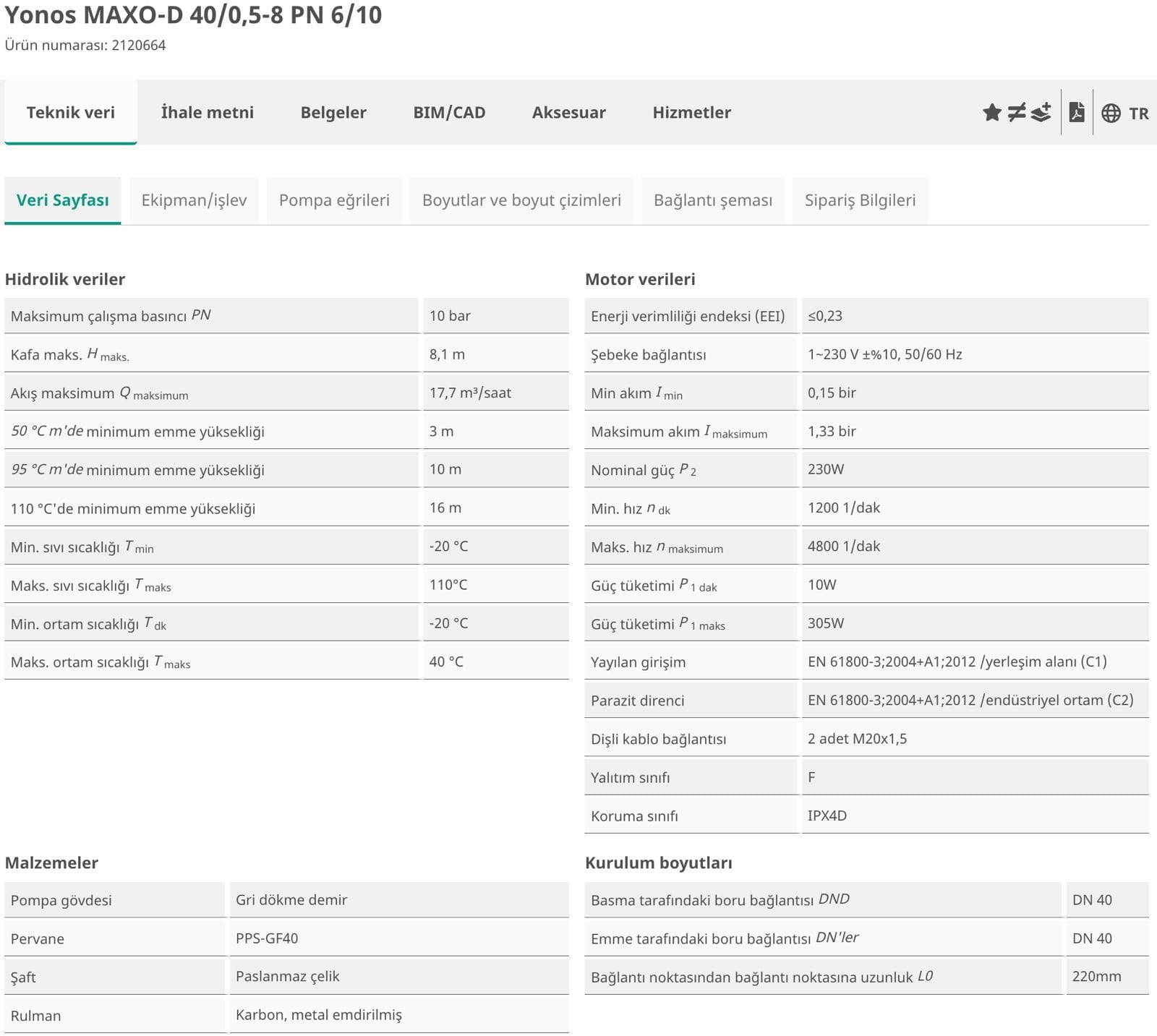This screenshot has width=1157, height=1036.
Task: Show the Ekipman/işlev sub-tab
Action: click(x=194, y=200)
